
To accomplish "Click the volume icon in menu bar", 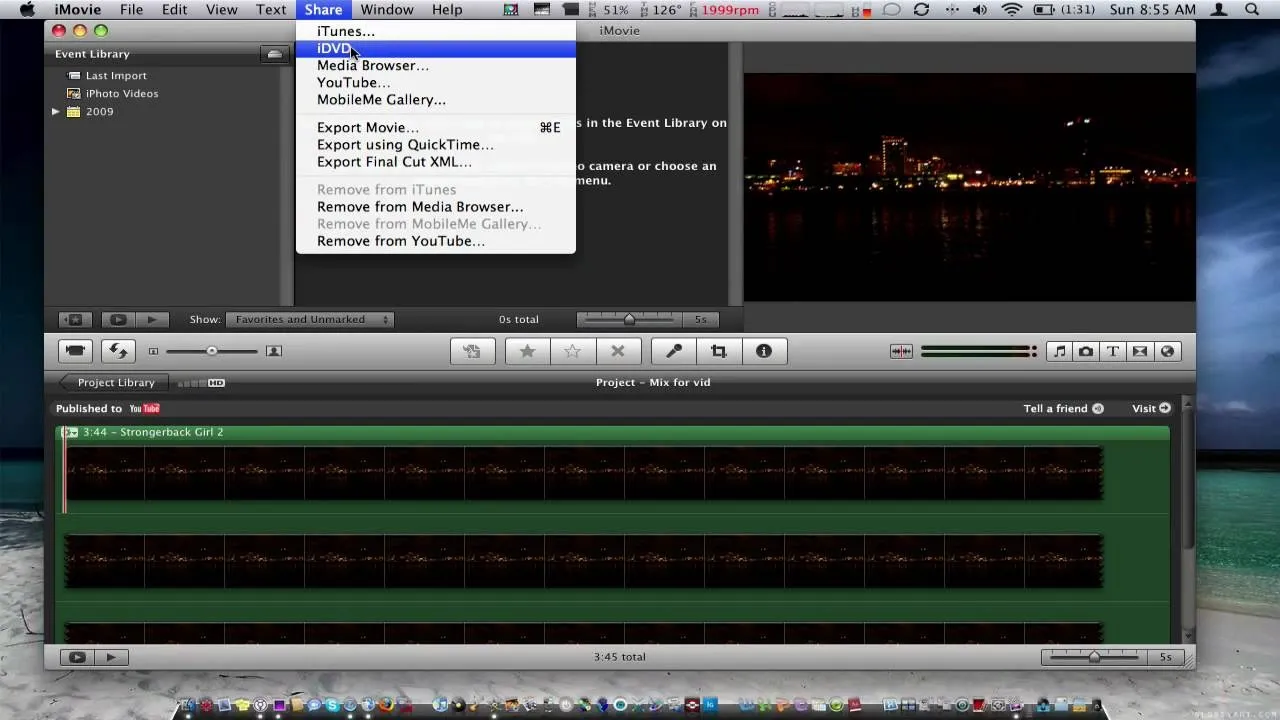I will [979, 10].
